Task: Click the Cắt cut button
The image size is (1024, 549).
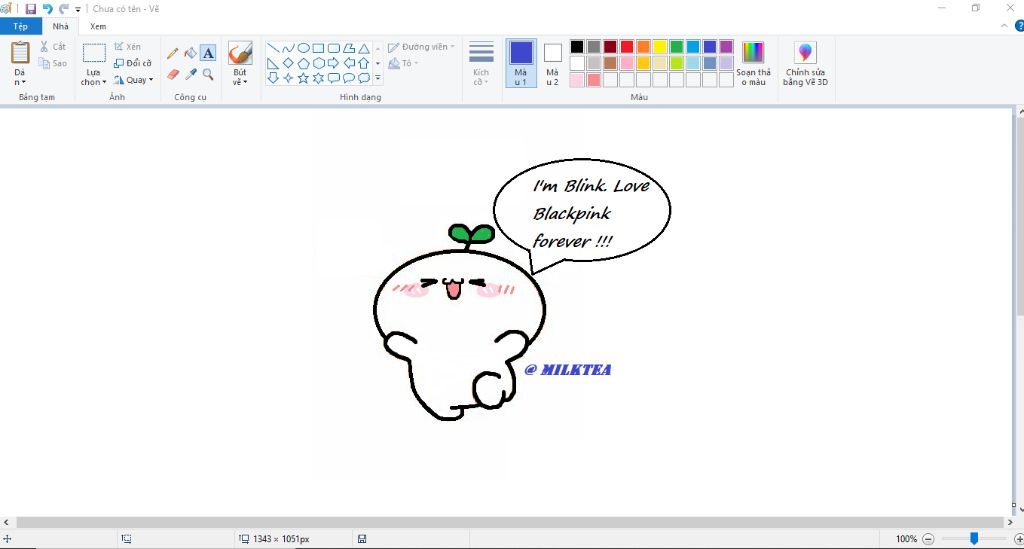Action: click(x=53, y=46)
